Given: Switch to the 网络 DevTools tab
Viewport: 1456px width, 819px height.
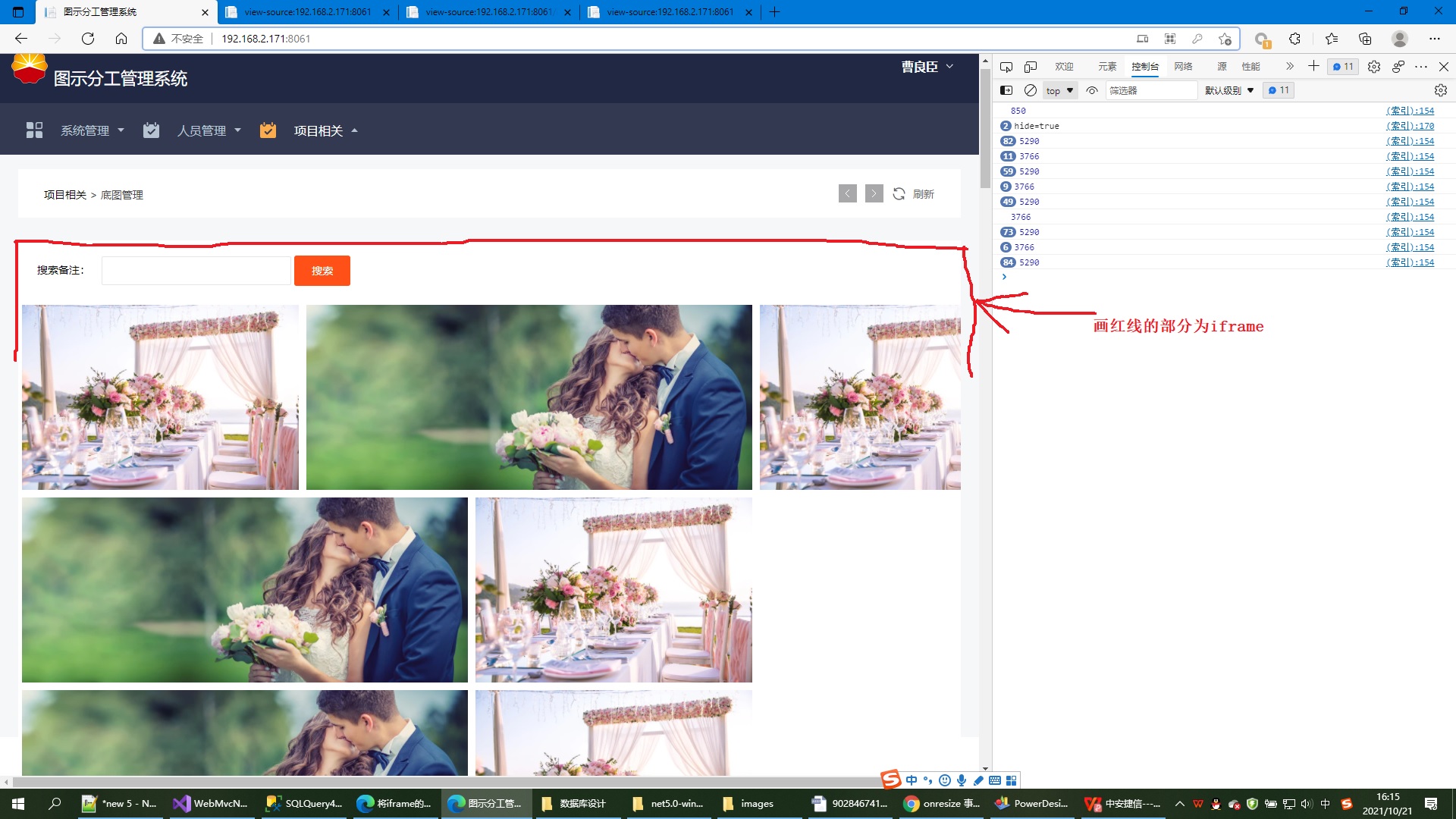Looking at the screenshot, I should point(1183,67).
